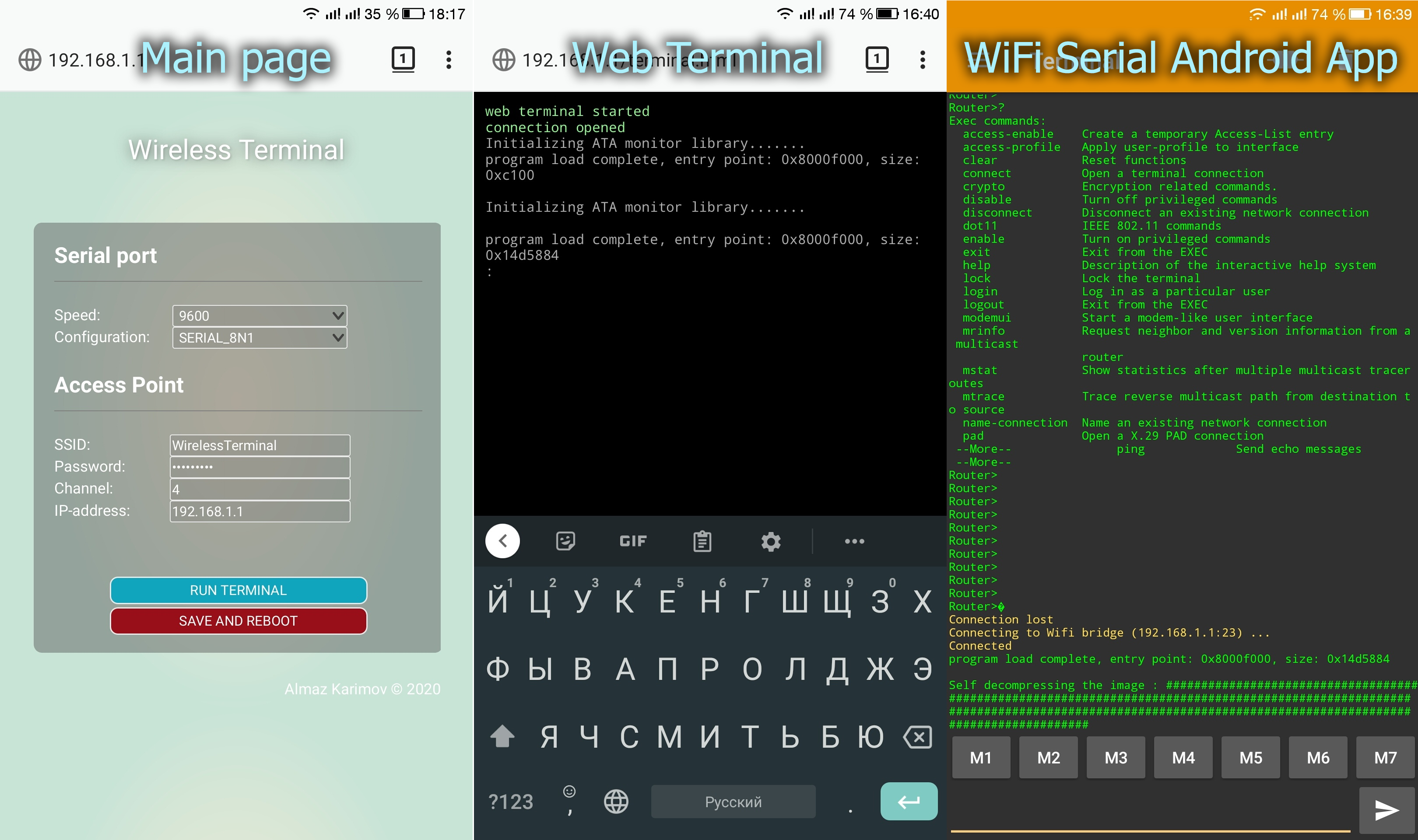Tap the GIF keyboard button
Screen dimensions: 1418x840
pos(633,541)
